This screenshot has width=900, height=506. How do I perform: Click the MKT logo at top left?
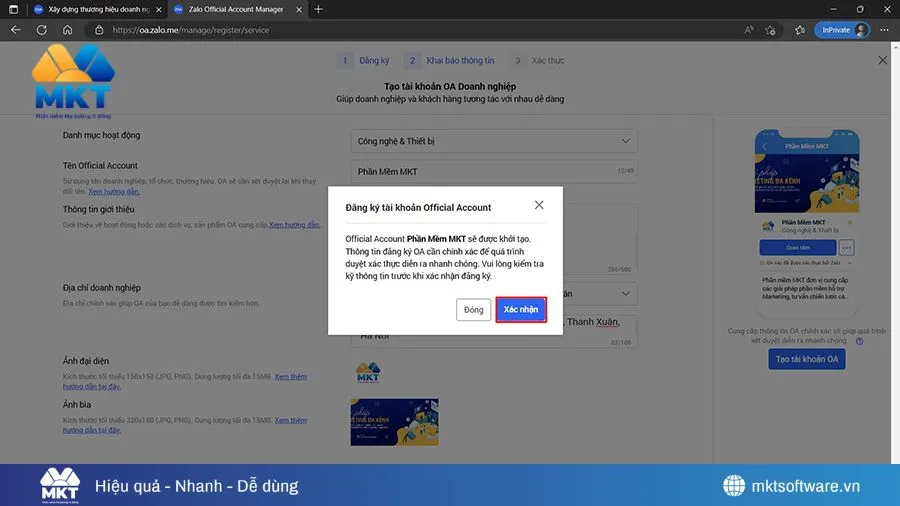(73, 81)
